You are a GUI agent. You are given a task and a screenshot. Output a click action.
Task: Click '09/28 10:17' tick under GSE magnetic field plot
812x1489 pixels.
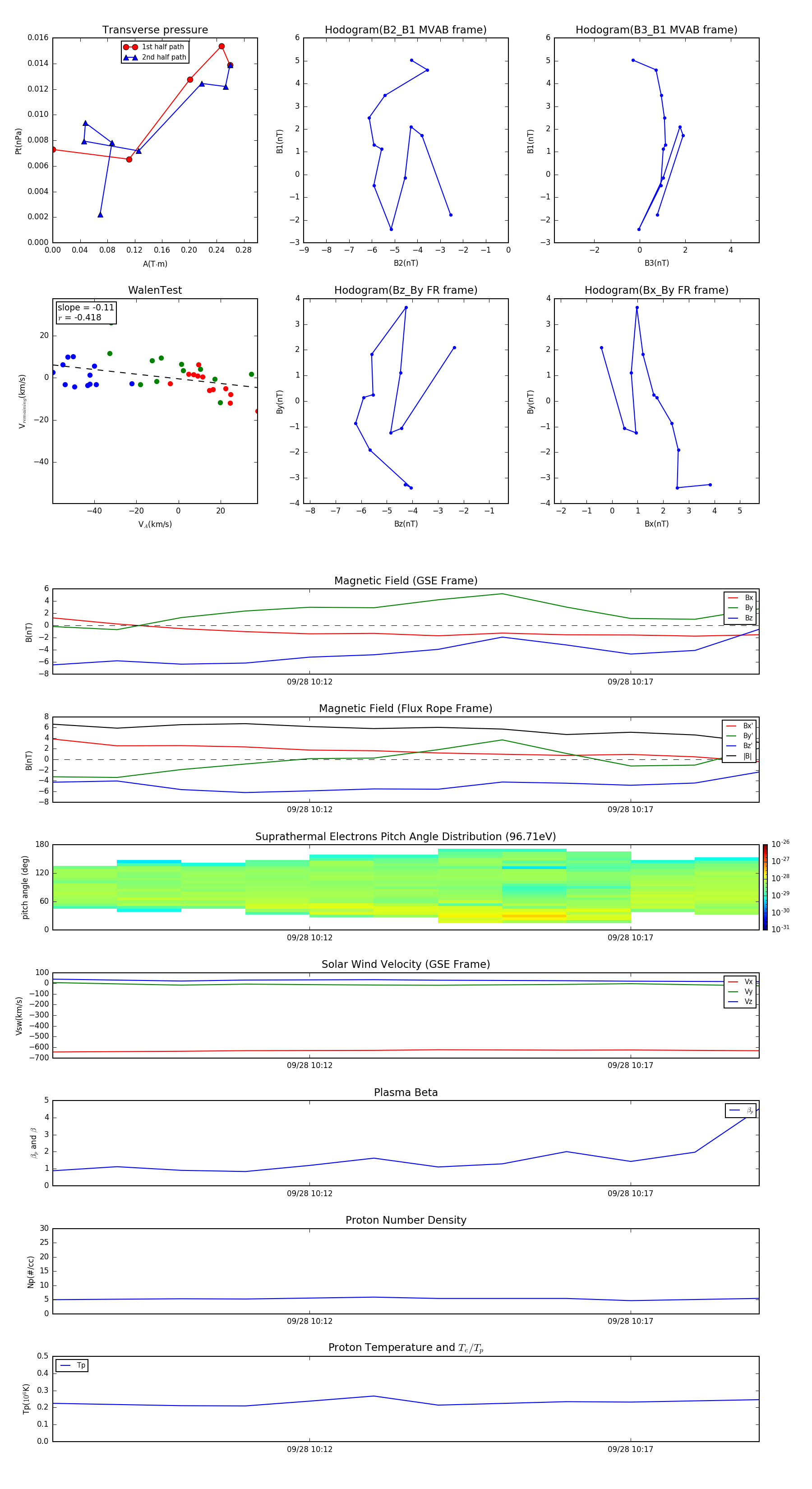pyautogui.click(x=630, y=682)
